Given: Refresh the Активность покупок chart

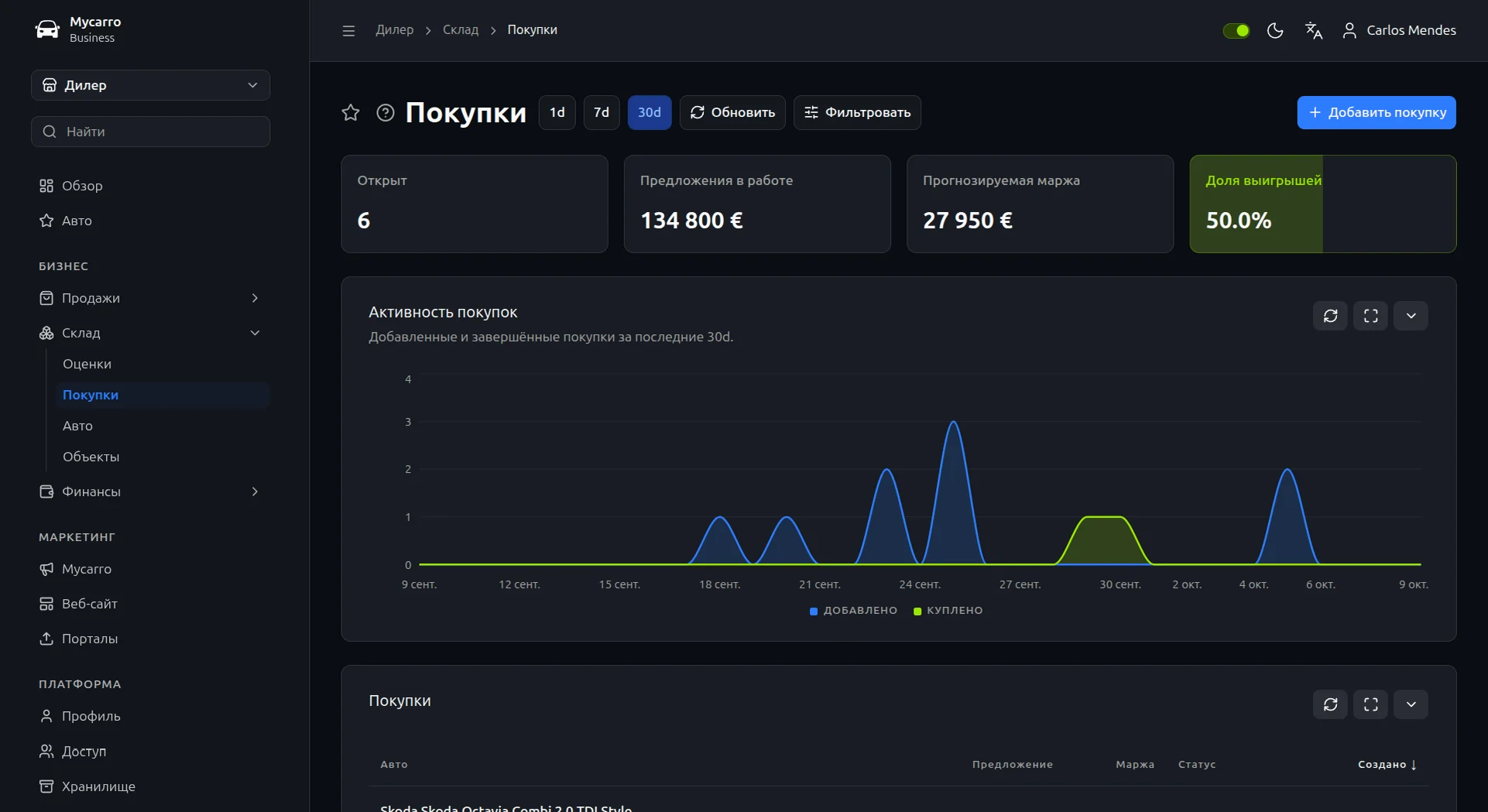Looking at the screenshot, I should (1330, 316).
